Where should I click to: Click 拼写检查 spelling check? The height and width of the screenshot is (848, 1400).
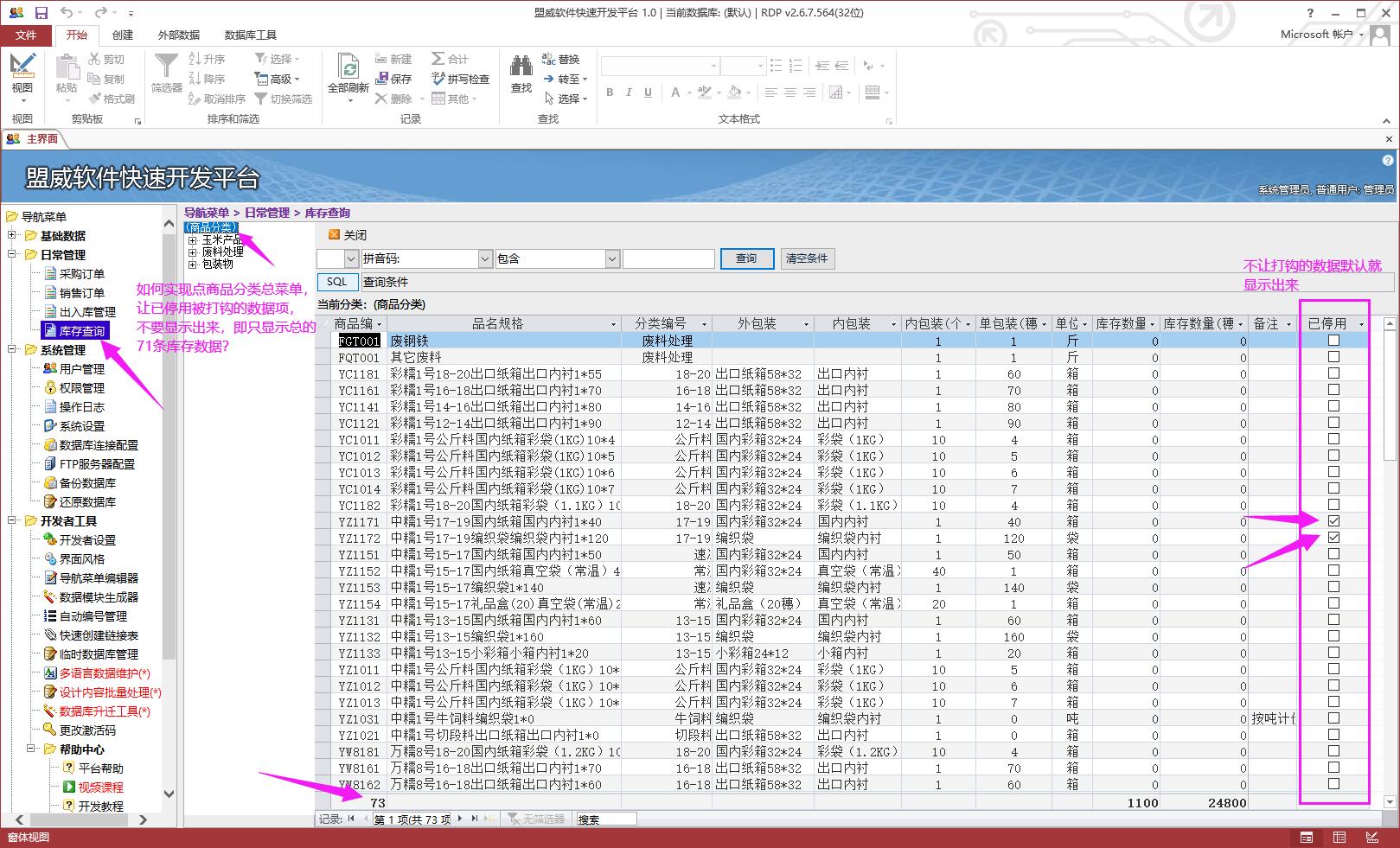tap(461, 79)
